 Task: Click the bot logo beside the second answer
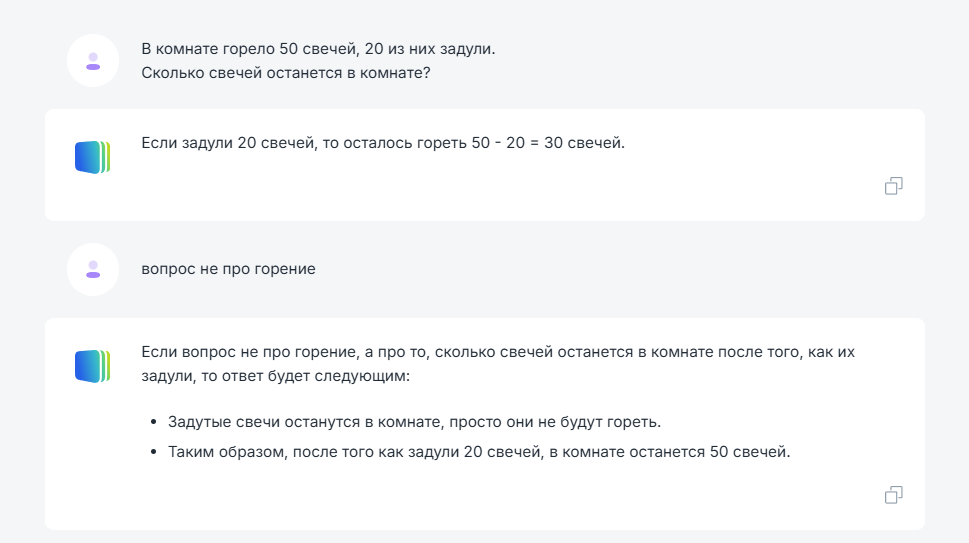[x=93, y=366]
